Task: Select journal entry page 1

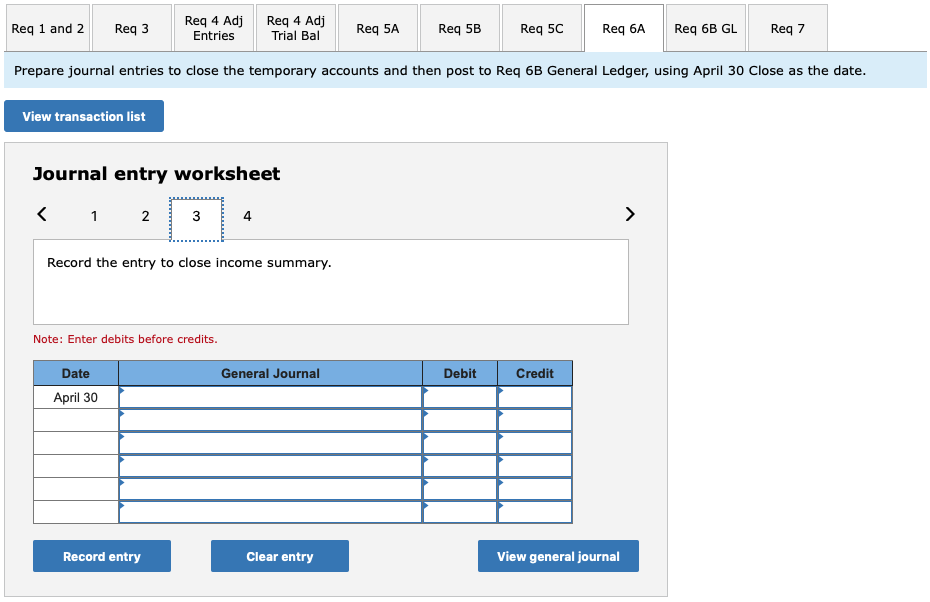Action: pos(94,216)
